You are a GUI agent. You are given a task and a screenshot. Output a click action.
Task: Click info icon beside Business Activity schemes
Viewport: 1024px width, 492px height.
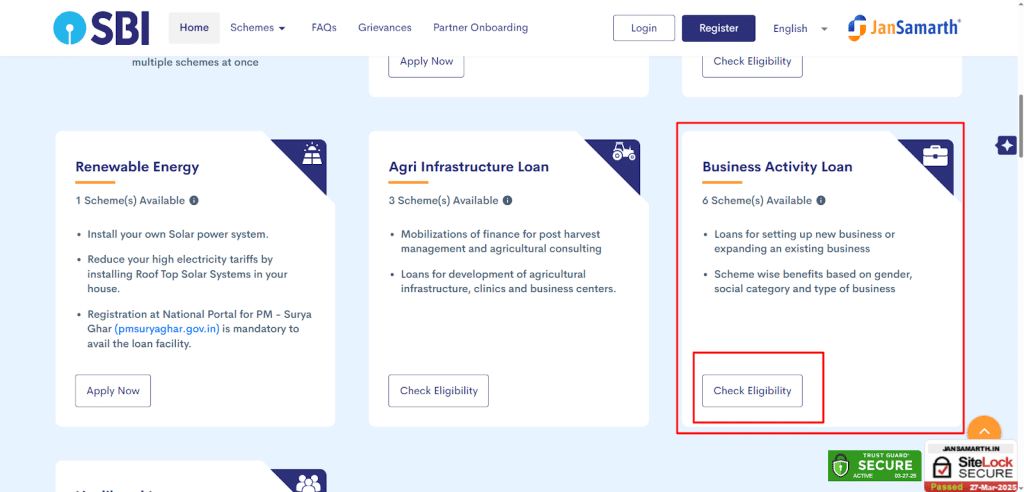click(x=821, y=200)
